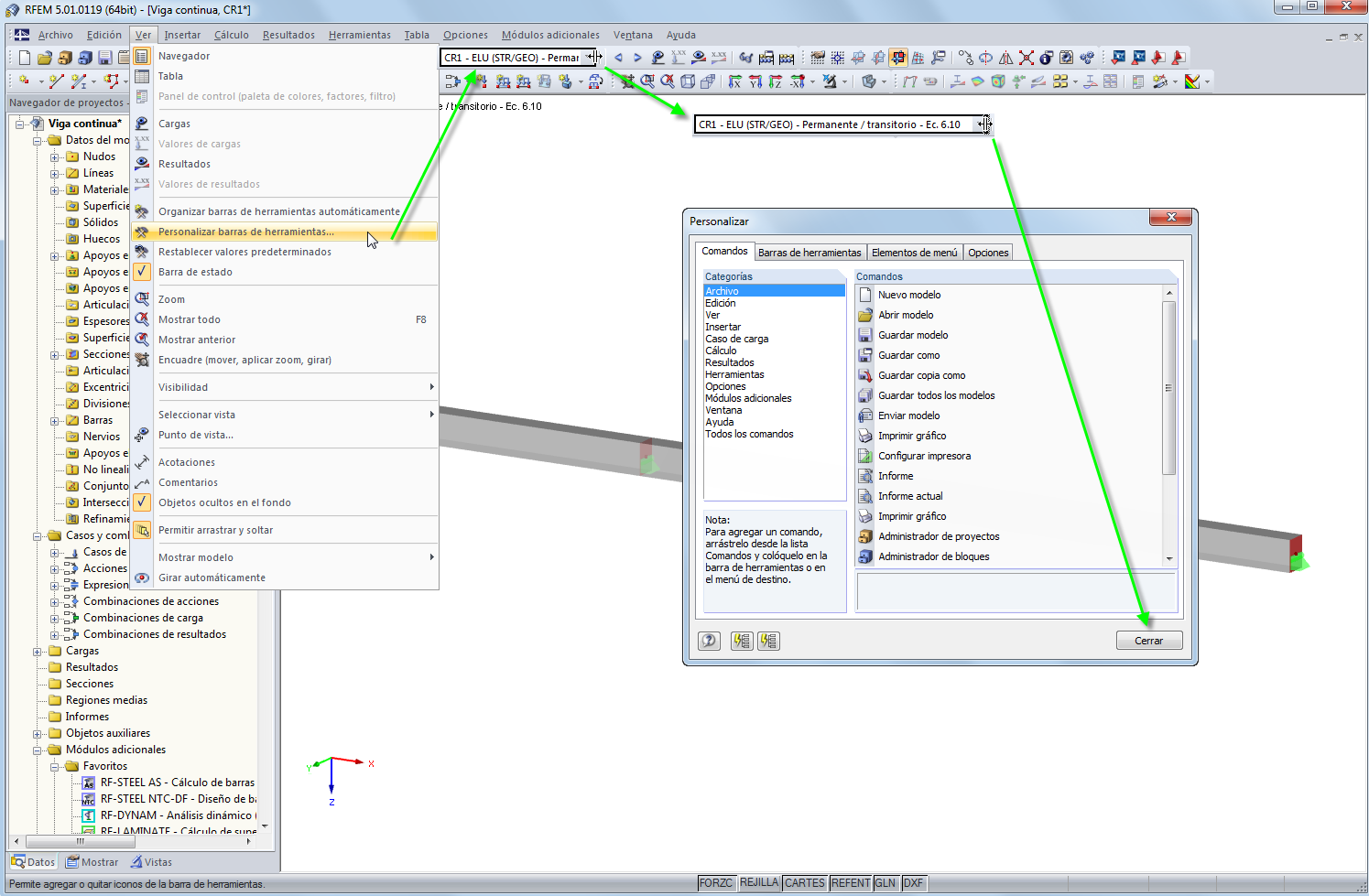Expand the Combinaciones de acciones tree node
The image size is (1369, 896).
pyautogui.click(x=55, y=601)
